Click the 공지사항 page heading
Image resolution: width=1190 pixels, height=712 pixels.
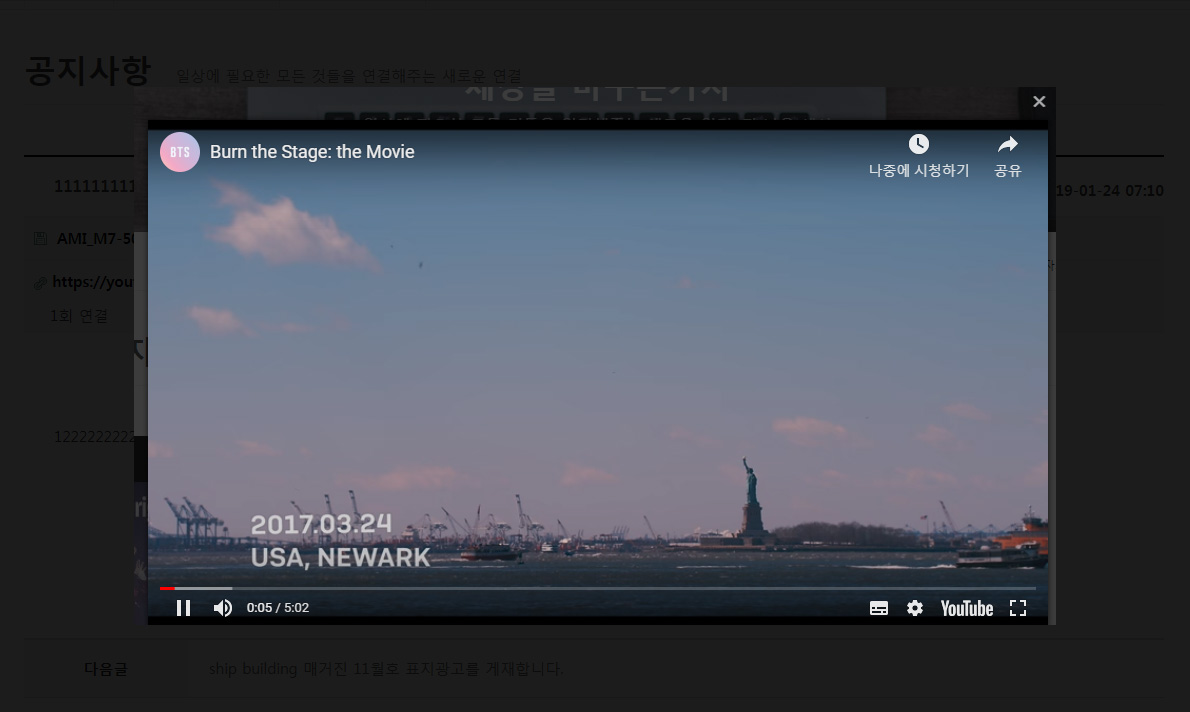(x=88, y=71)
